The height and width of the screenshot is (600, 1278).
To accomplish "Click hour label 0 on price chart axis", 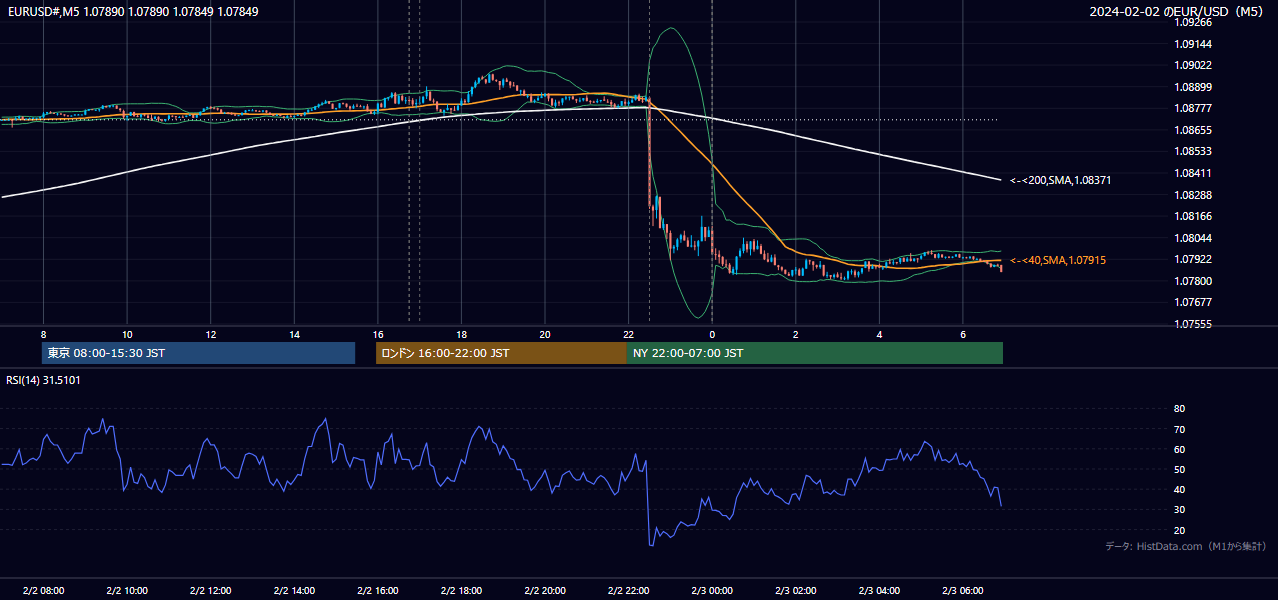I will tap(712, 334).
